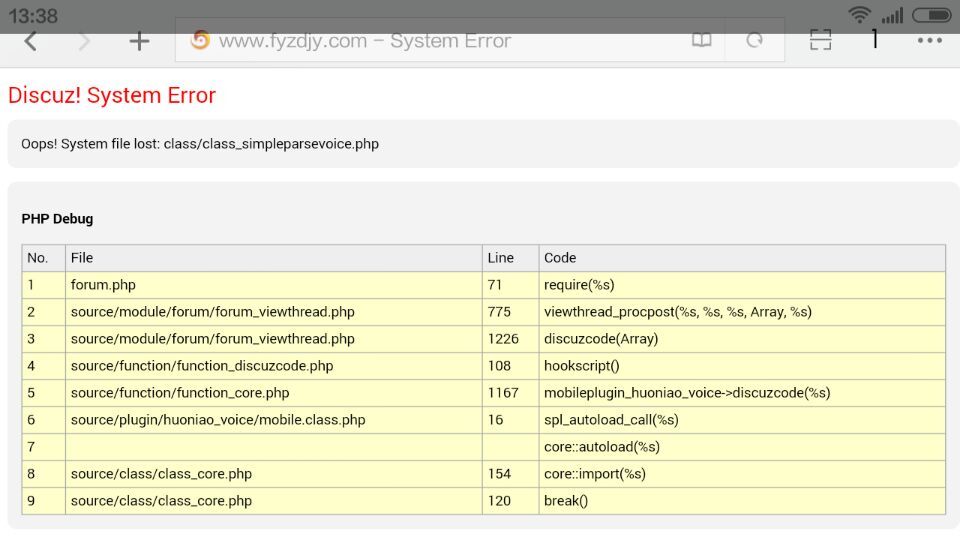Select forum.php file cell

(x=274, y=285)
